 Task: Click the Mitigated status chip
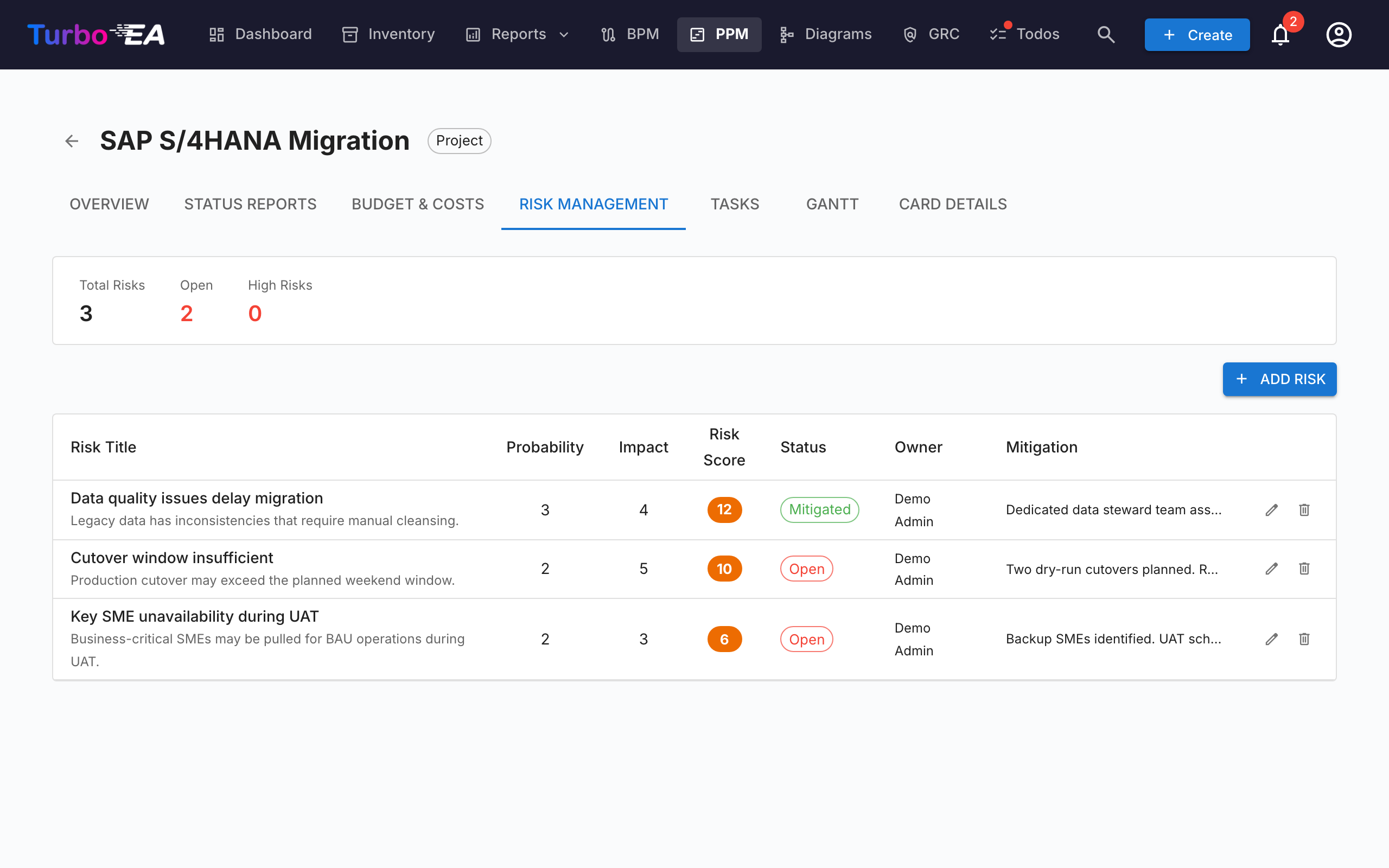pyautogui.click(x=819, y=510)
